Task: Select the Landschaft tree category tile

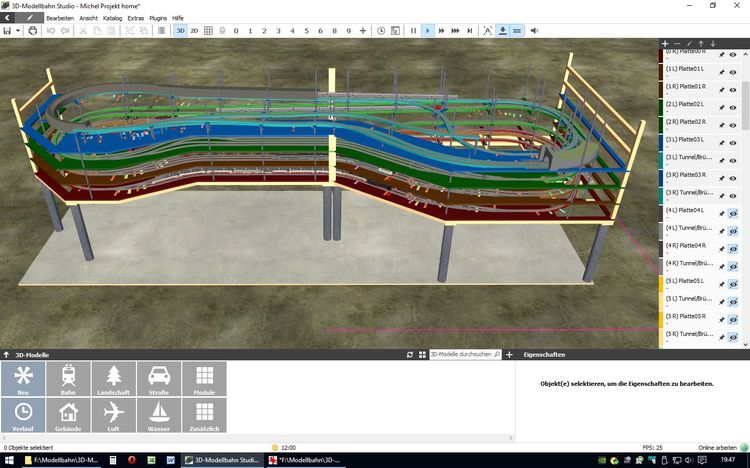Action: pos(113,380)
